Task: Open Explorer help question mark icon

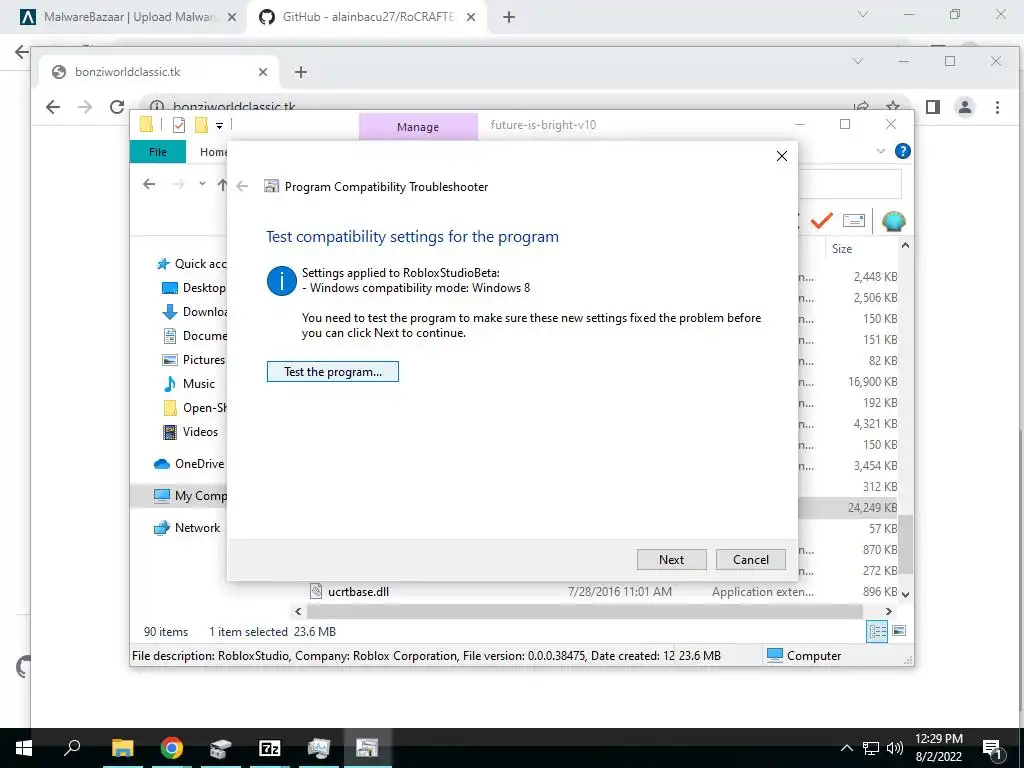Action: [903, 152]
